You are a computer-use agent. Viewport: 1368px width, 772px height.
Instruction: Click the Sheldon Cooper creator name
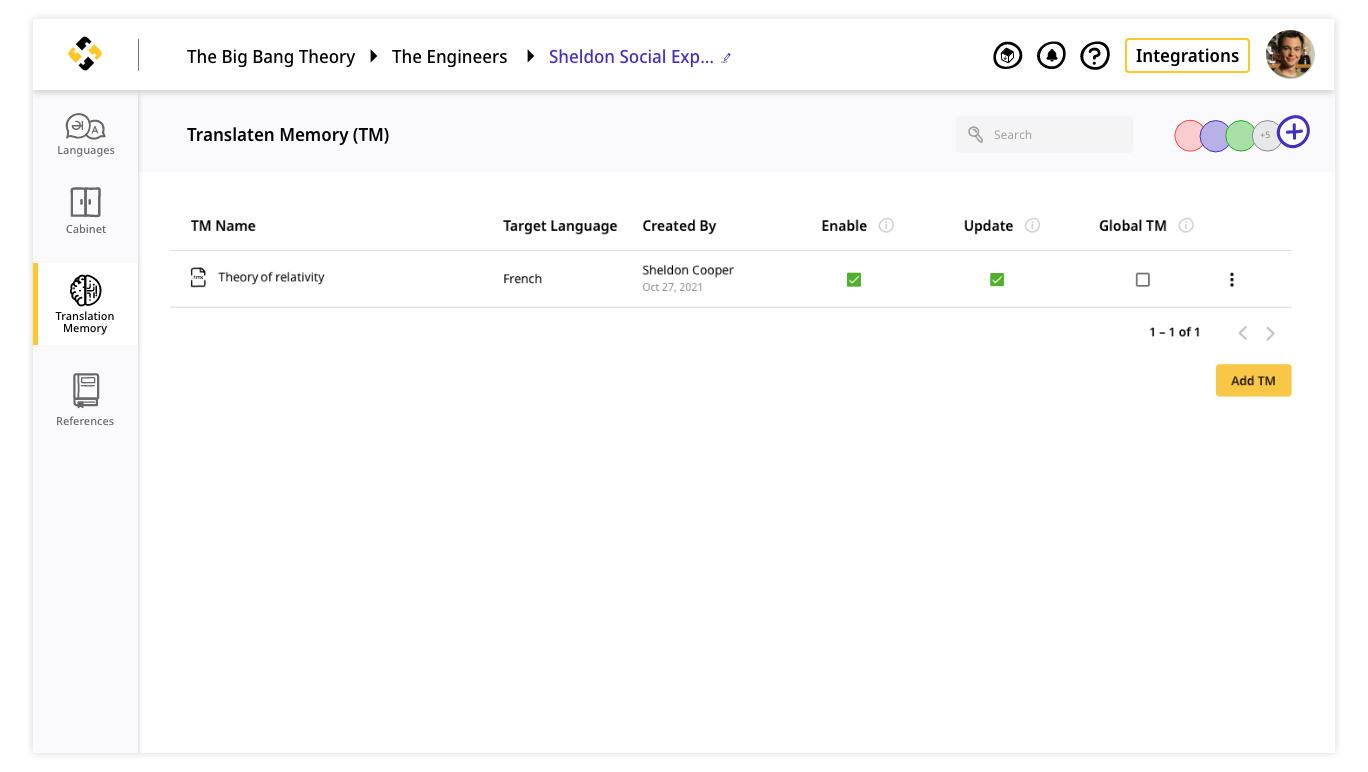[x=688, y=270]
